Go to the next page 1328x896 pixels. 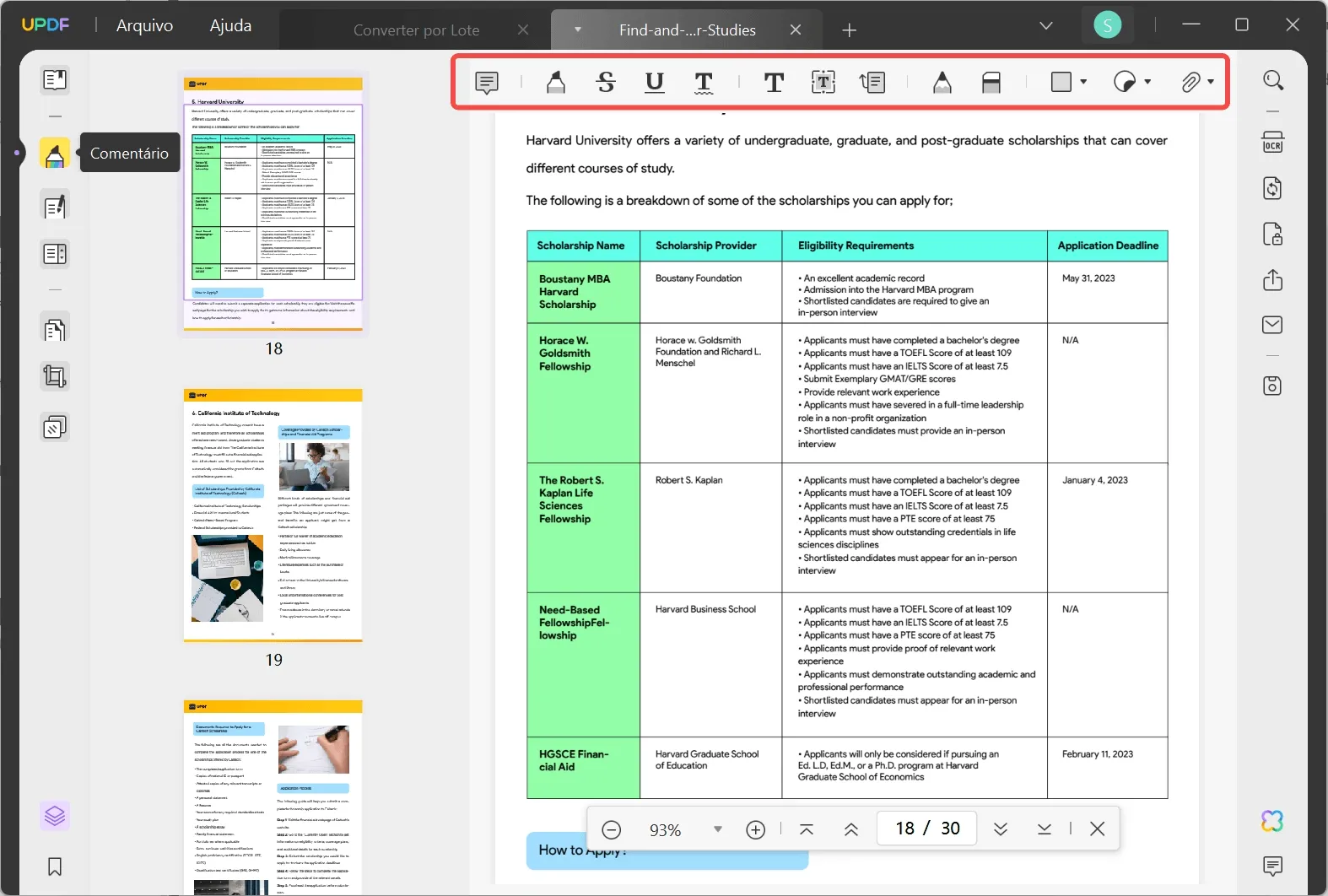[x=1001, y=829]
